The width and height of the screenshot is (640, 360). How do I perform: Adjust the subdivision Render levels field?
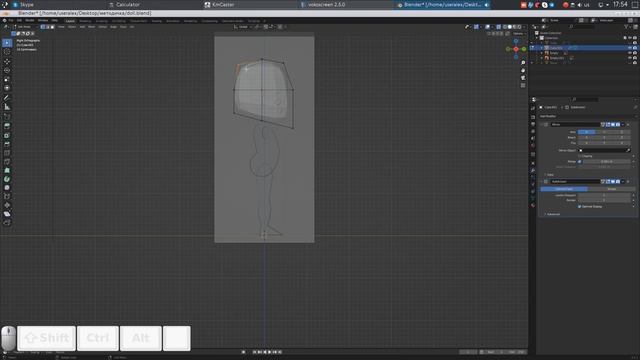[x=604, y=200]
